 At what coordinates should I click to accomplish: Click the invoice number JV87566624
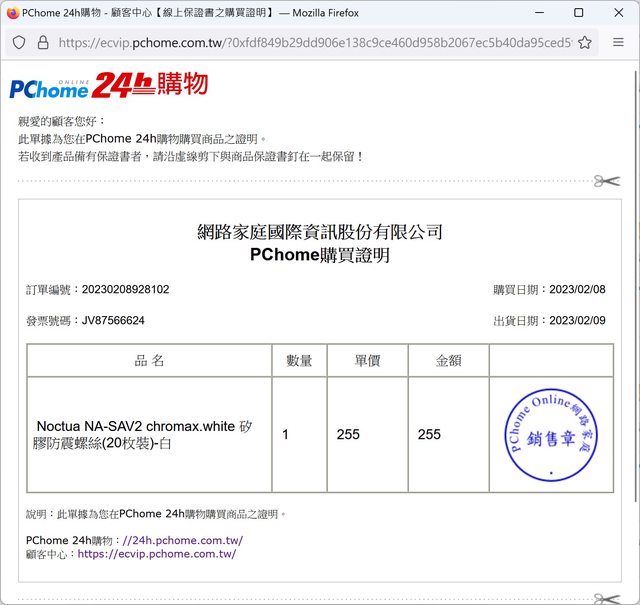113,320
